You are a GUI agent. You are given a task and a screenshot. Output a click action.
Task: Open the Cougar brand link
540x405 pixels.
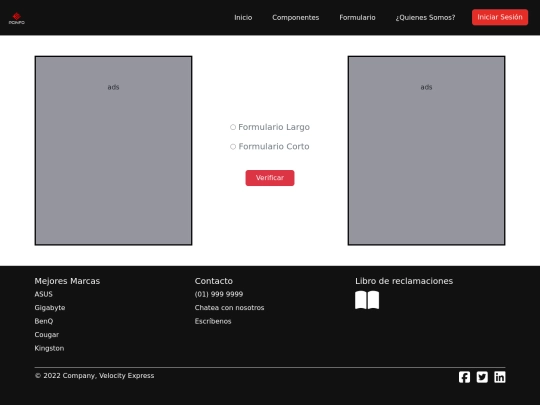(46, 334)
